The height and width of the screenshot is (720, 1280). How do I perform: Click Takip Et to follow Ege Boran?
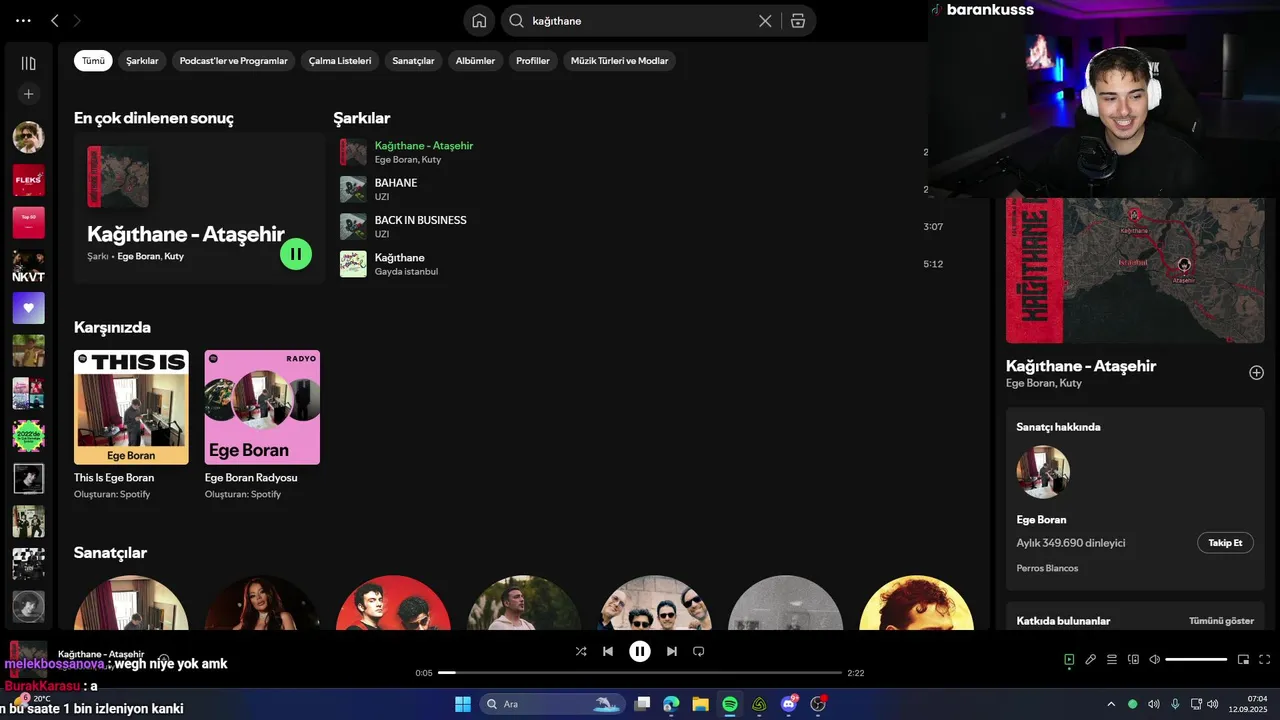(x=1225, y=543)
